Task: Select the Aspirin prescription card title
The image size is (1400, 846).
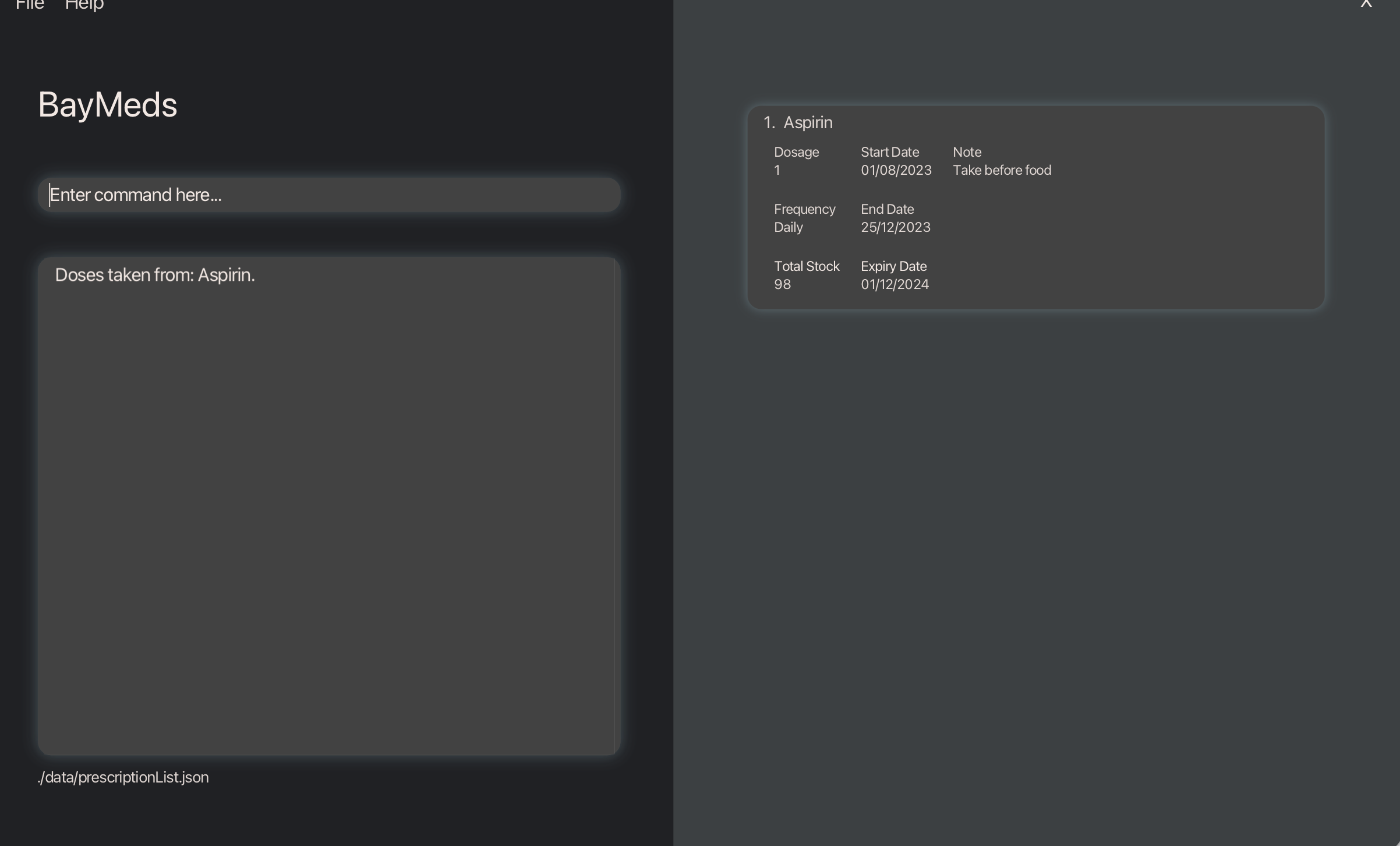Action: click(x=808, y=122)
